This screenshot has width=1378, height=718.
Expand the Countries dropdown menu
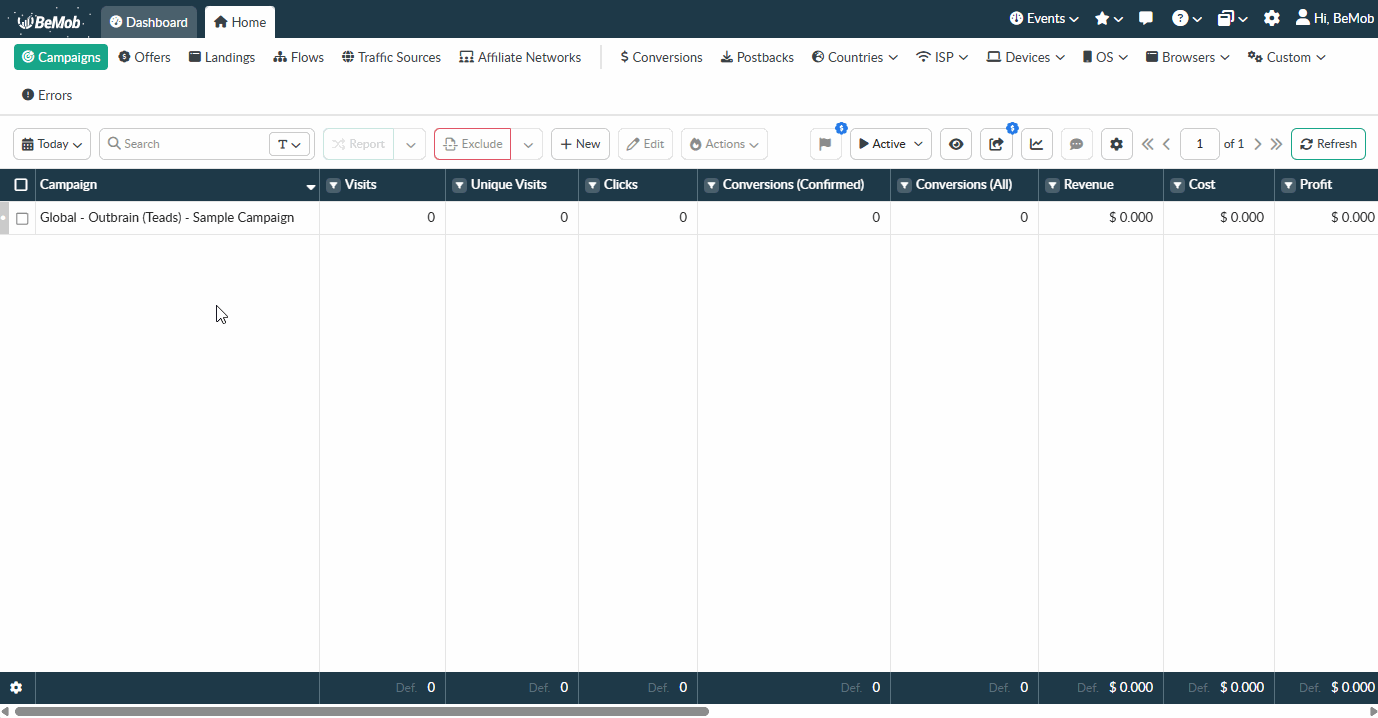854,58
